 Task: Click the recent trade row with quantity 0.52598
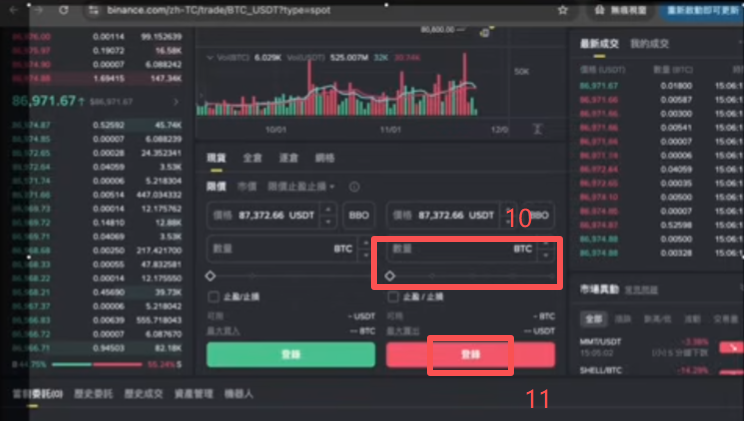[x=661, y=225]
